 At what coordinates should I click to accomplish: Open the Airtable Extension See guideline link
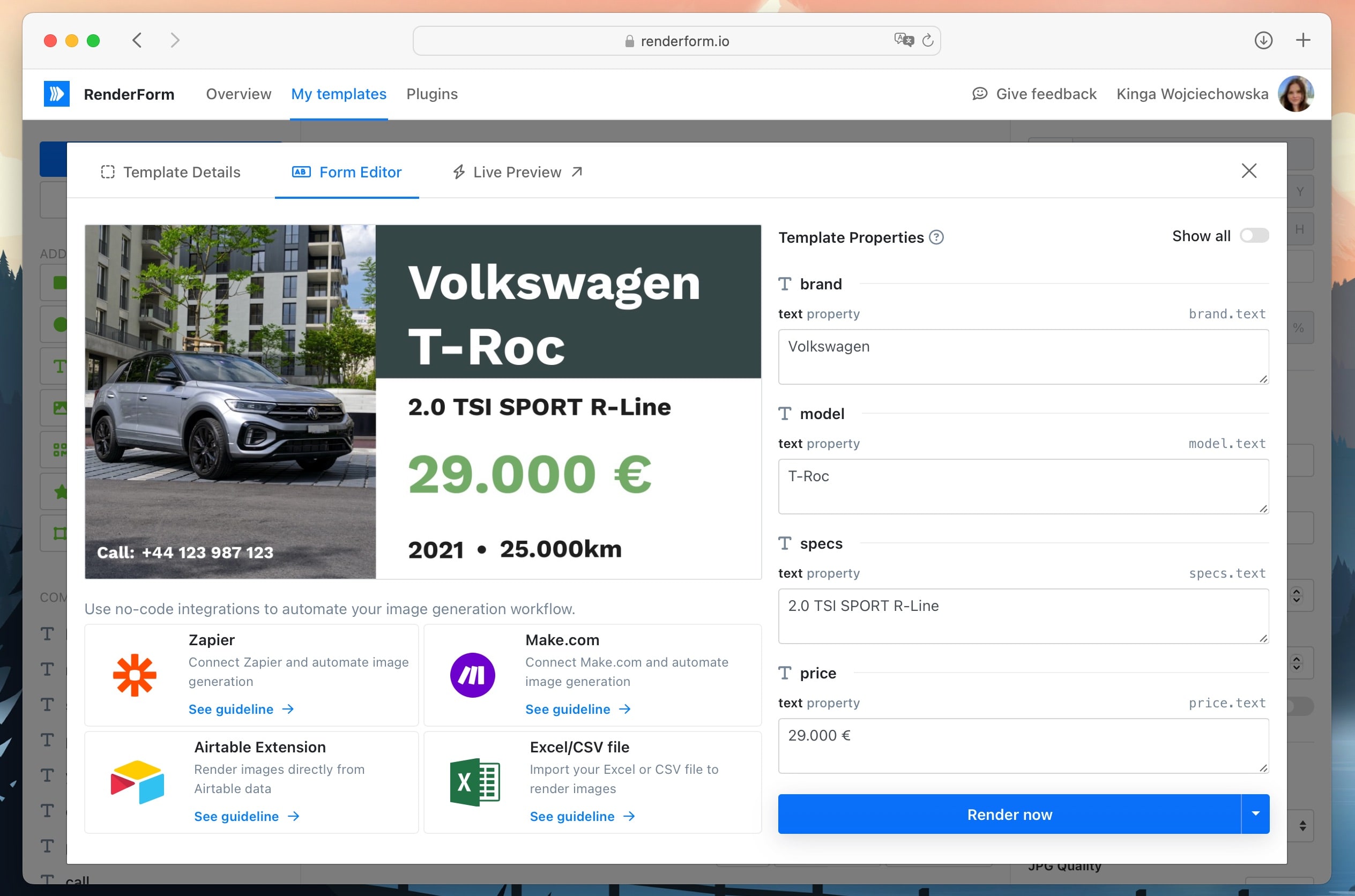247,817
